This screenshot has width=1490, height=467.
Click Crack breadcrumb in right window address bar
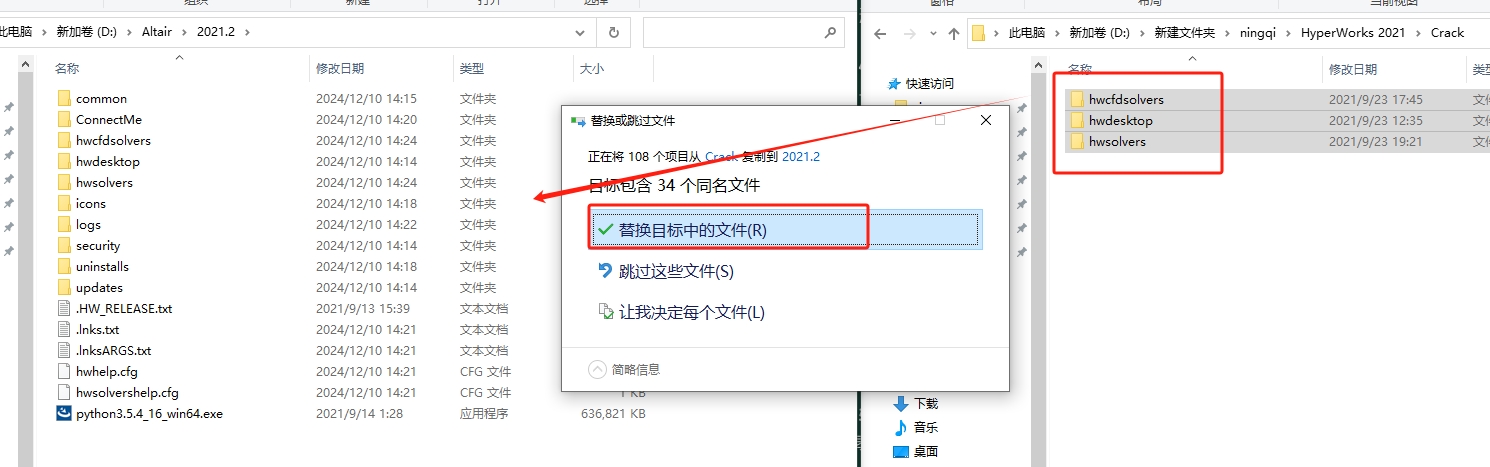click(x=1447, y=33)
